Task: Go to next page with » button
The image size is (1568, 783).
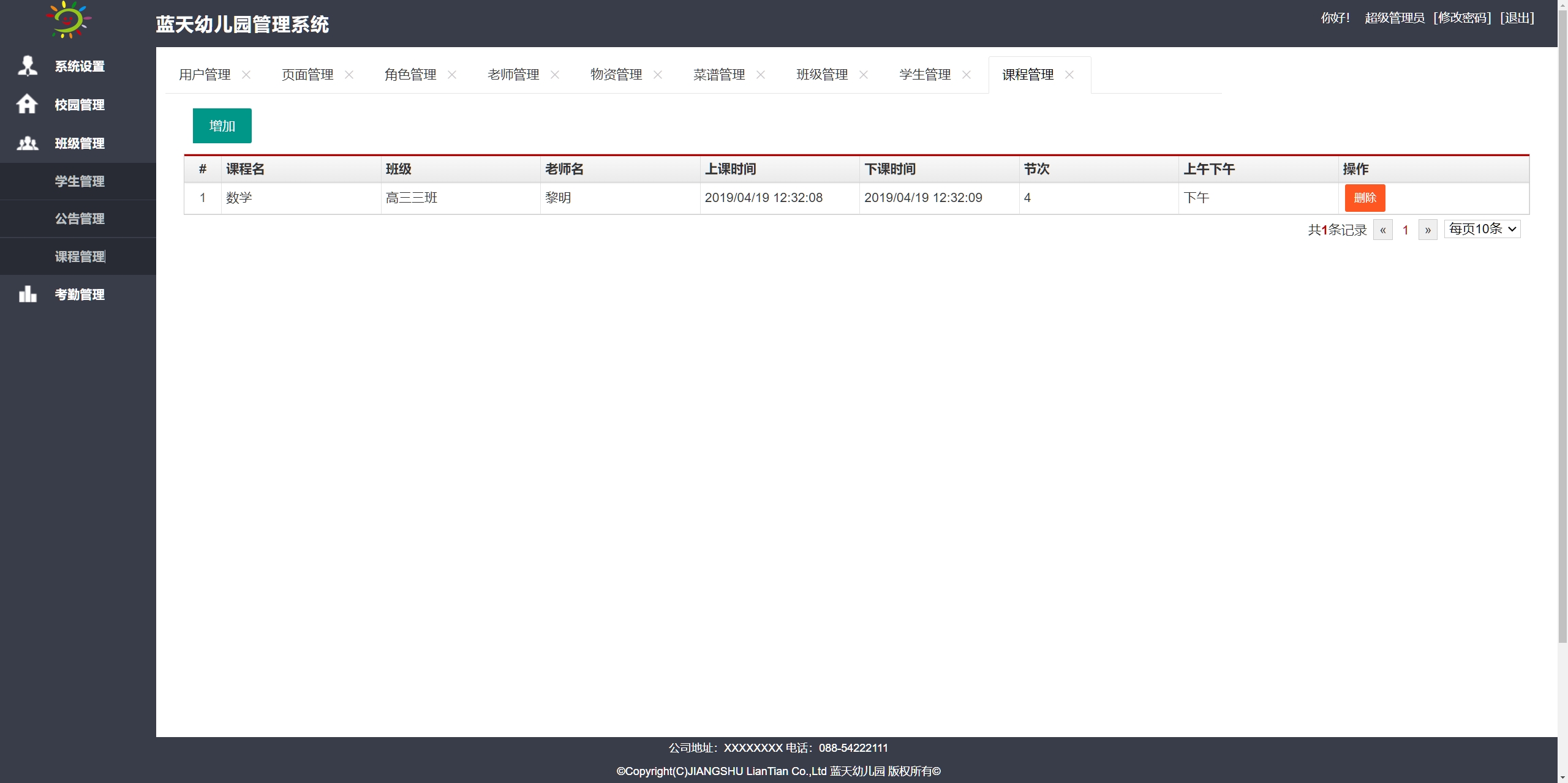Action: (1428, 230)
